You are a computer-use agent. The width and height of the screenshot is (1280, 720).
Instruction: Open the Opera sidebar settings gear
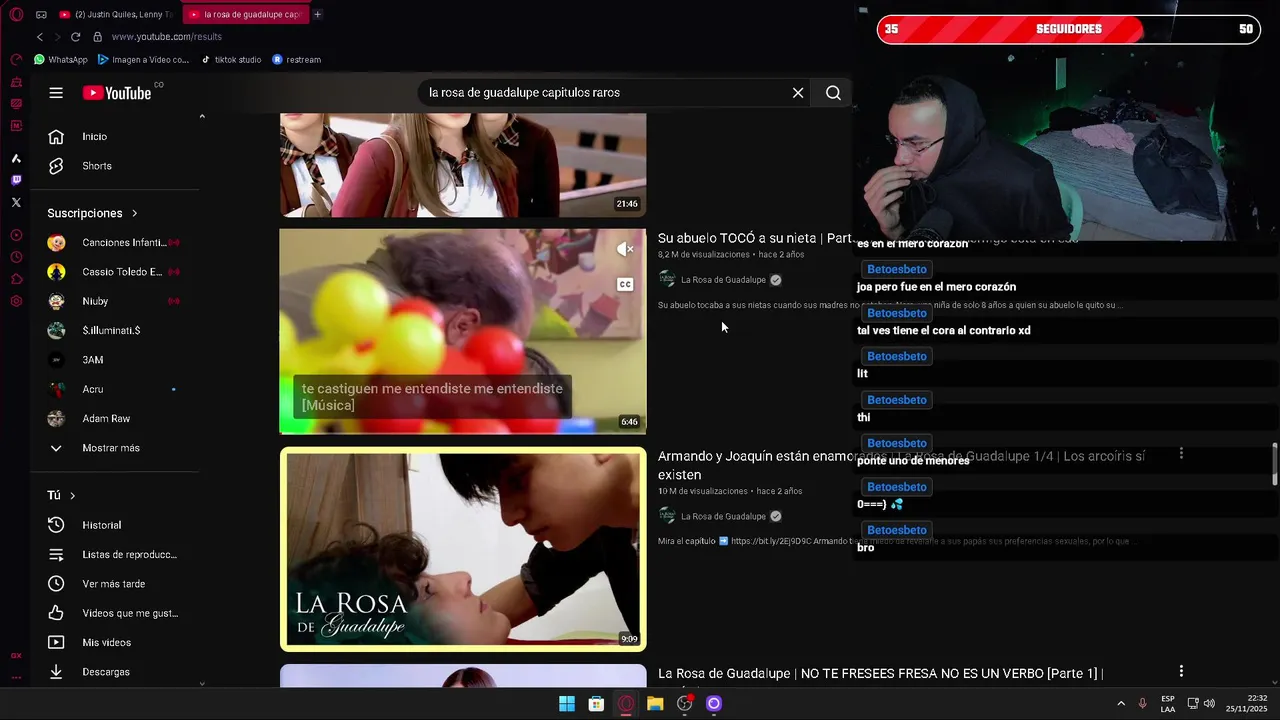[x=16, y=301]
